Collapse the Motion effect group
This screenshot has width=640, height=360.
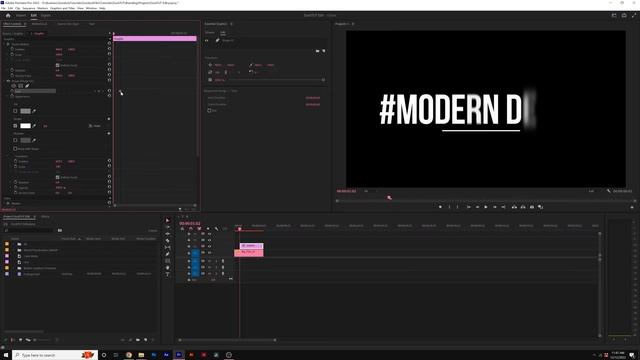(x=4, y=44)
